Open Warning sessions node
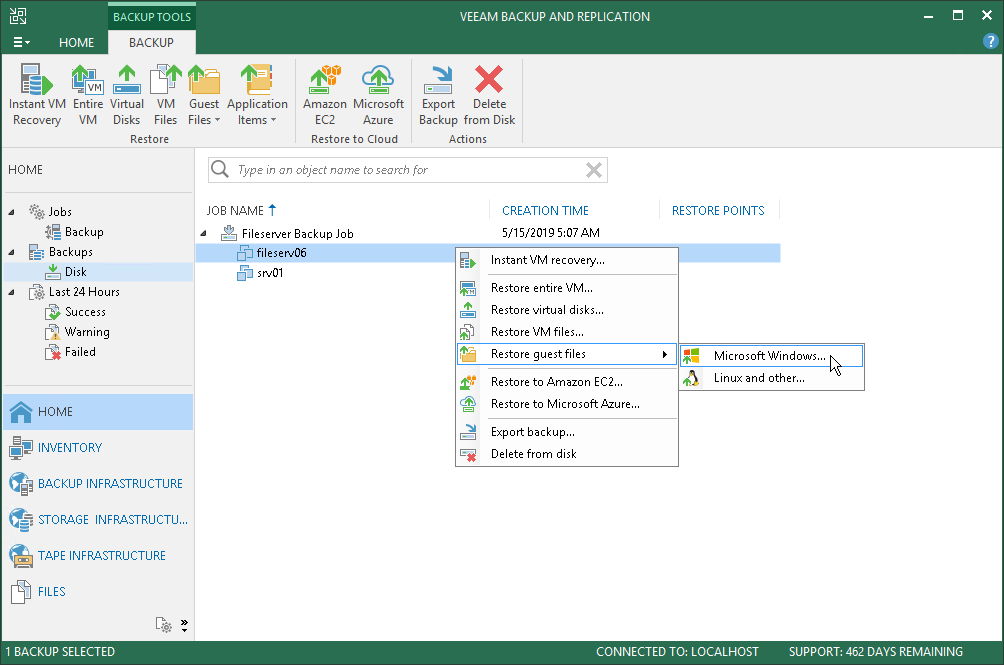 point(77,332)
